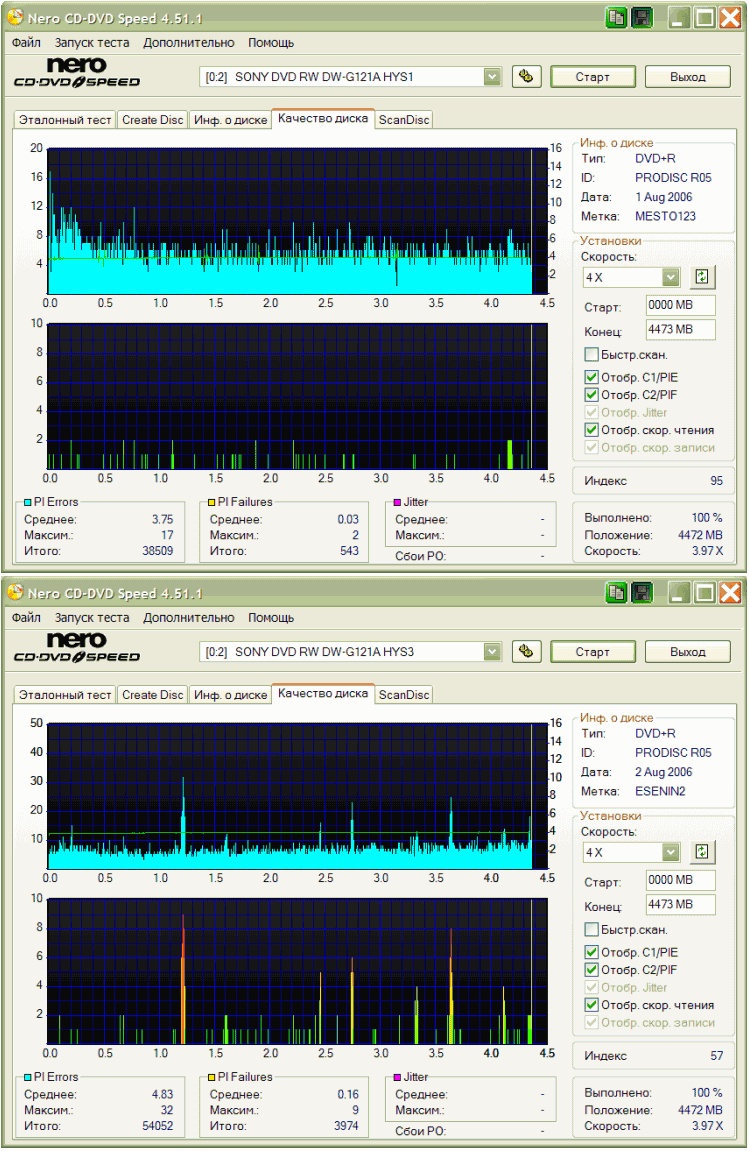The width and height of the screenshot is (749, 1151).
Task: Toggle Отобр. скор. чтения in top window
Action: click(x=592, y=430)
